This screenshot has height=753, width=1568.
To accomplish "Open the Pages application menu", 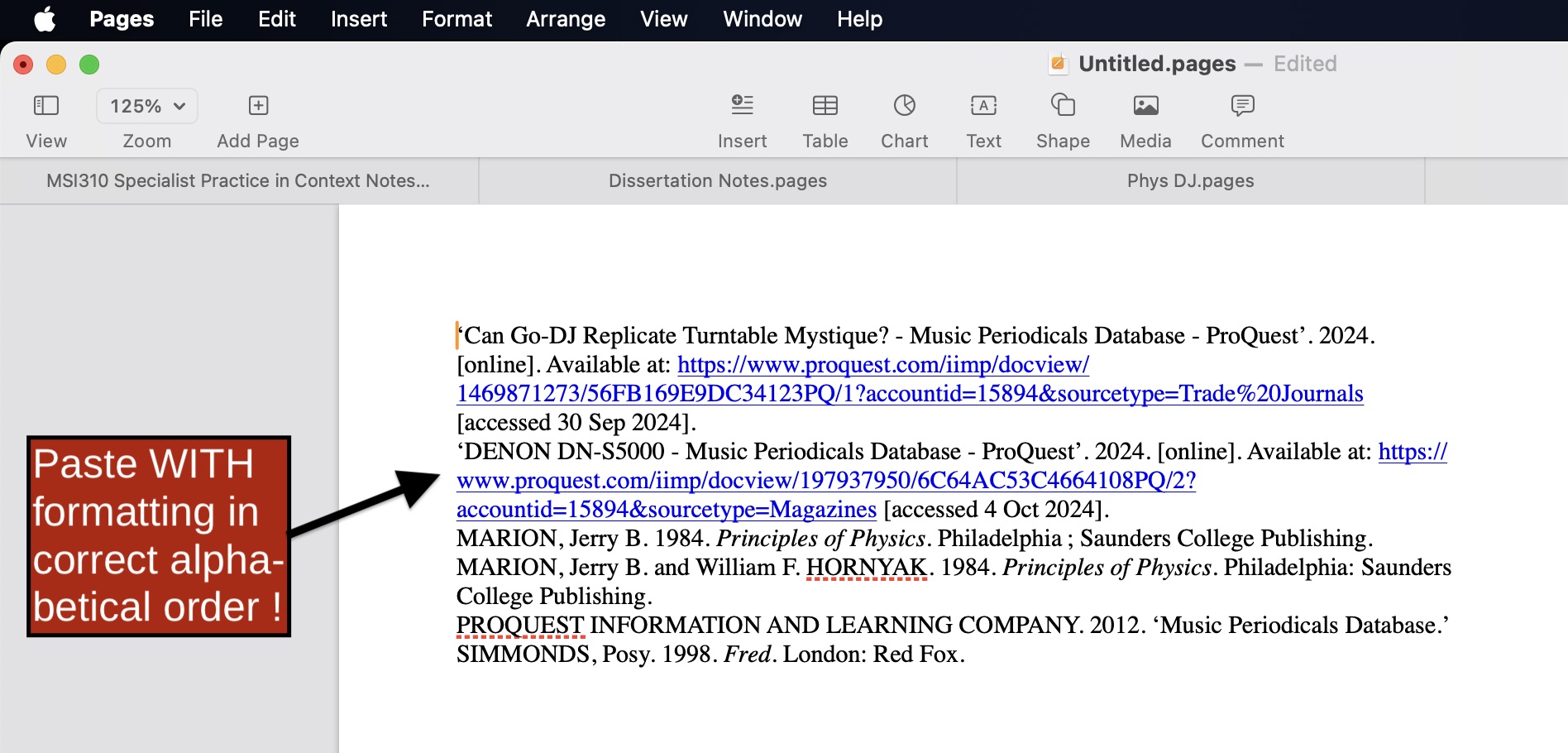I will [x=122, y=19].
